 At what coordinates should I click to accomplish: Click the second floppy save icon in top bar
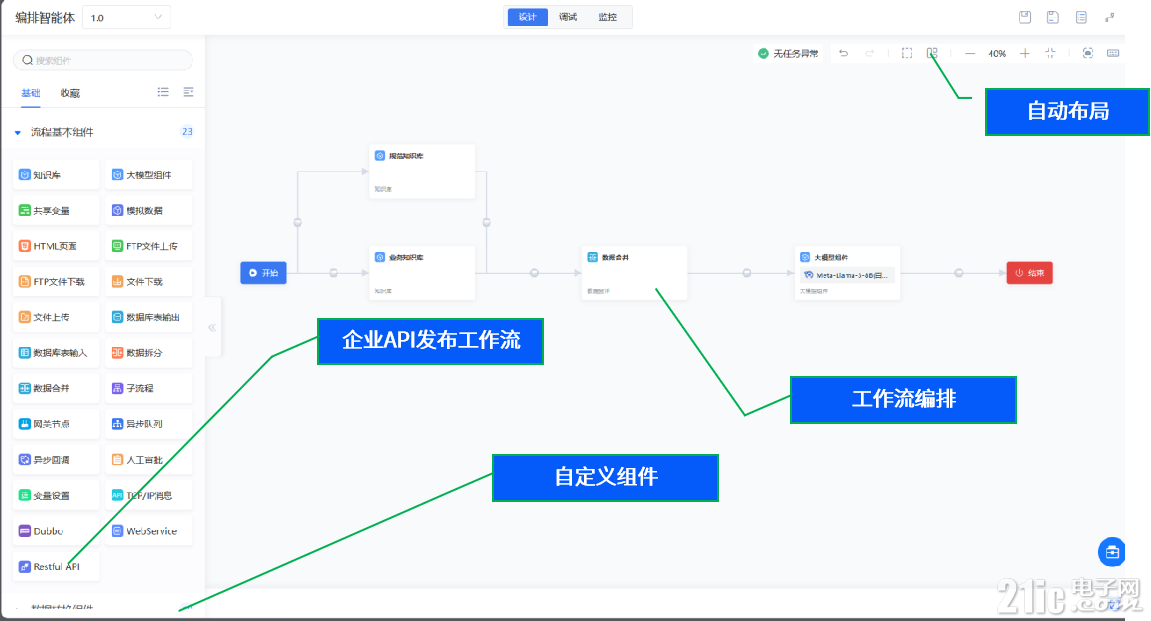pos(1053,17)
